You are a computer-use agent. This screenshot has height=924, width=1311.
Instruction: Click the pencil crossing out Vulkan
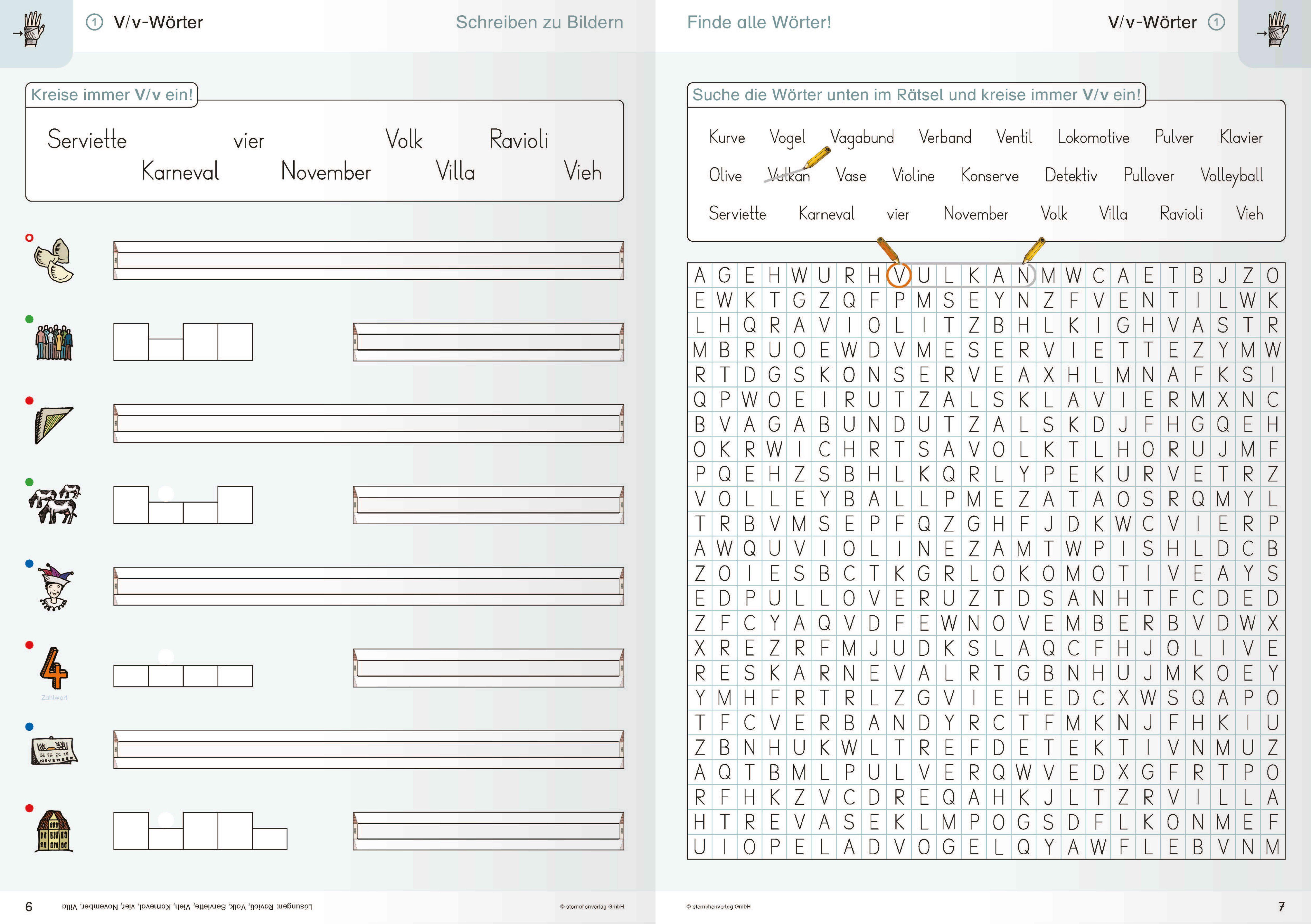click(818, 158)
